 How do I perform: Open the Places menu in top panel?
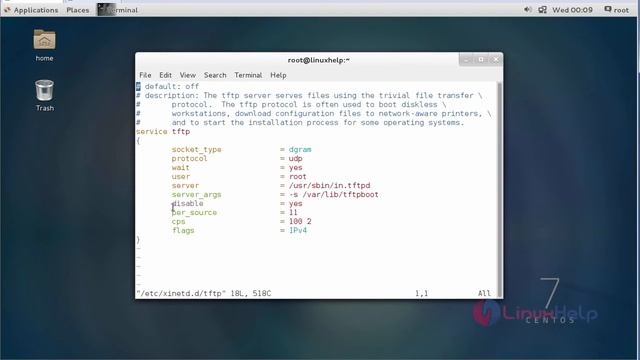[78, 10]
